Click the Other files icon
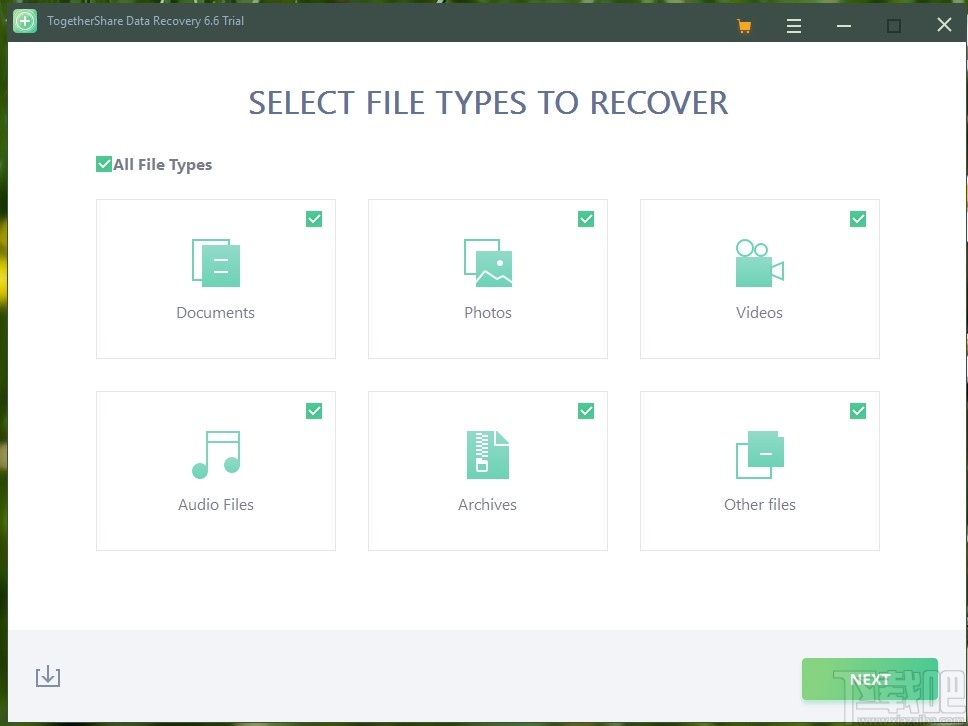 click(x=759, y=454)
